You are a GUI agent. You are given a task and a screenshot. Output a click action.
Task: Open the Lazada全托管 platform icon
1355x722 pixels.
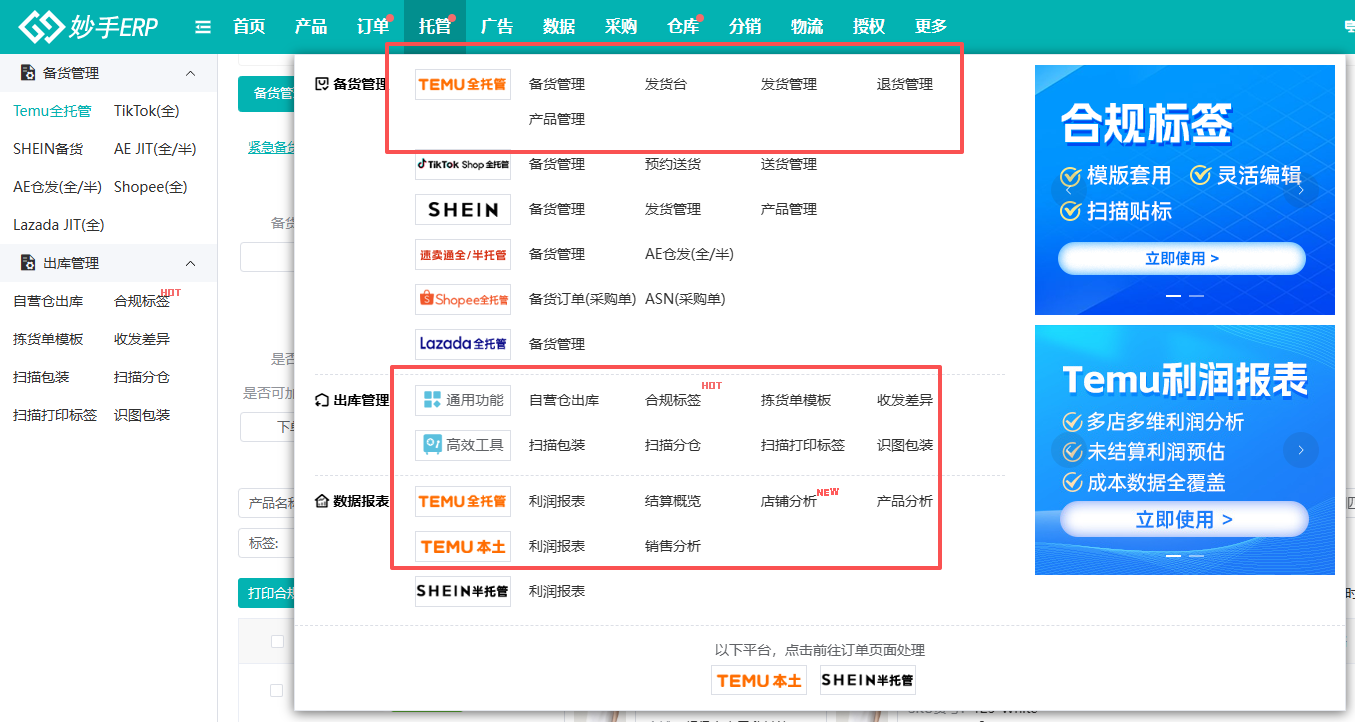pos(462,344)
